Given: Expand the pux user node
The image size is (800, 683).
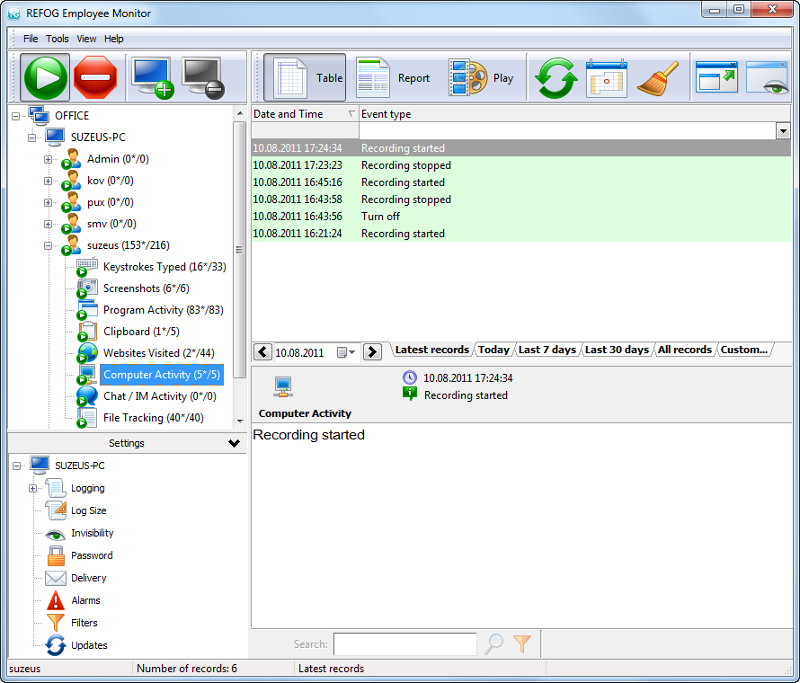Looking at the screenshot, I should pyautogui.click(x=48, y=203).
